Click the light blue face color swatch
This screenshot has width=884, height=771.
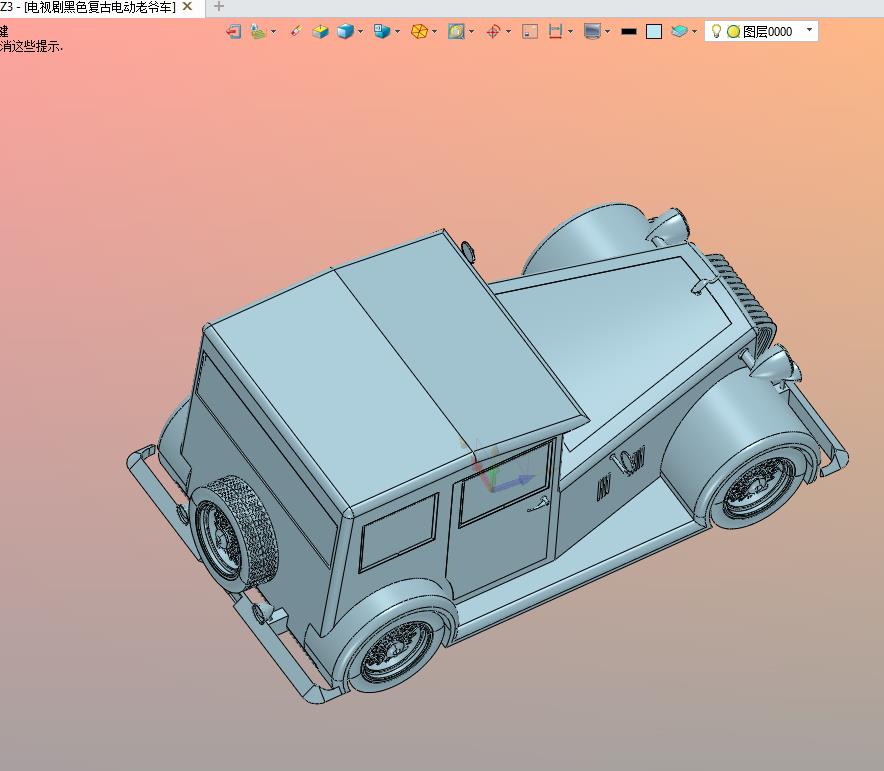[x=654, y=32]
